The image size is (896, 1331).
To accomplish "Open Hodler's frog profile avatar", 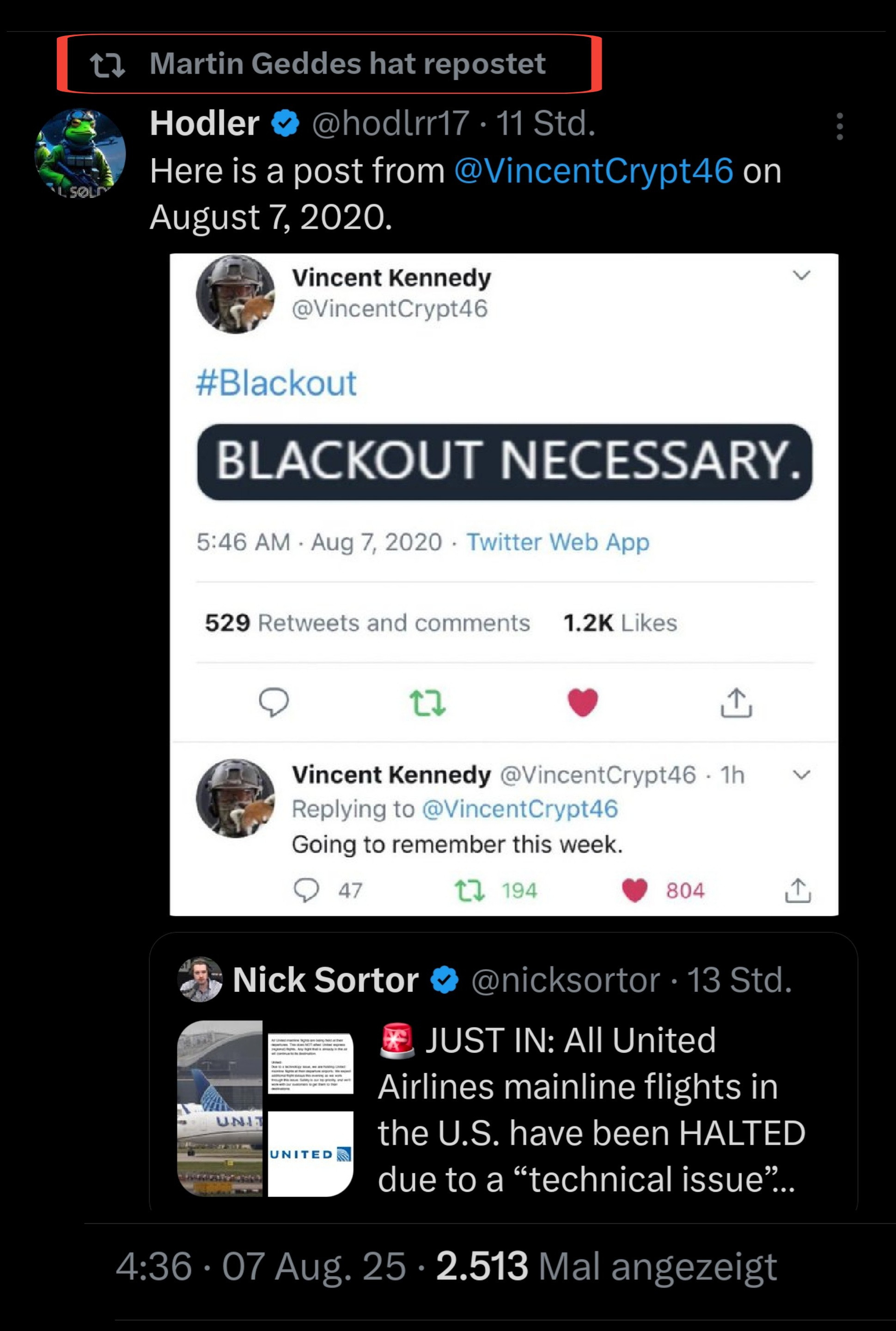I will coord(80,153).
